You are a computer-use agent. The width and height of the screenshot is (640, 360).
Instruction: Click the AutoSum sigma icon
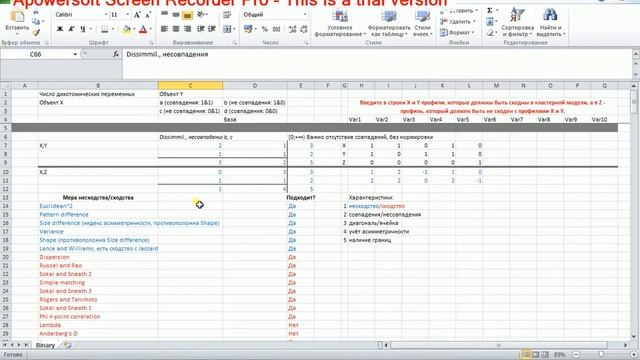click(x=490, y=11)
